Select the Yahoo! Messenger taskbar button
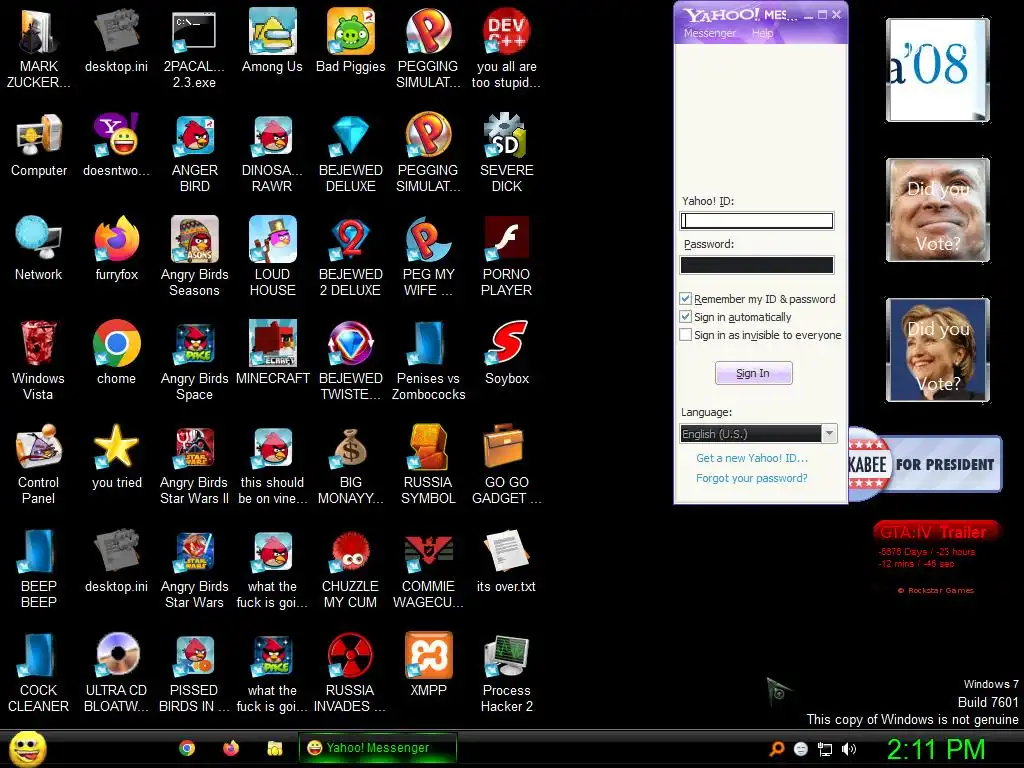The image size is (1024, 768). pos(377,748)
